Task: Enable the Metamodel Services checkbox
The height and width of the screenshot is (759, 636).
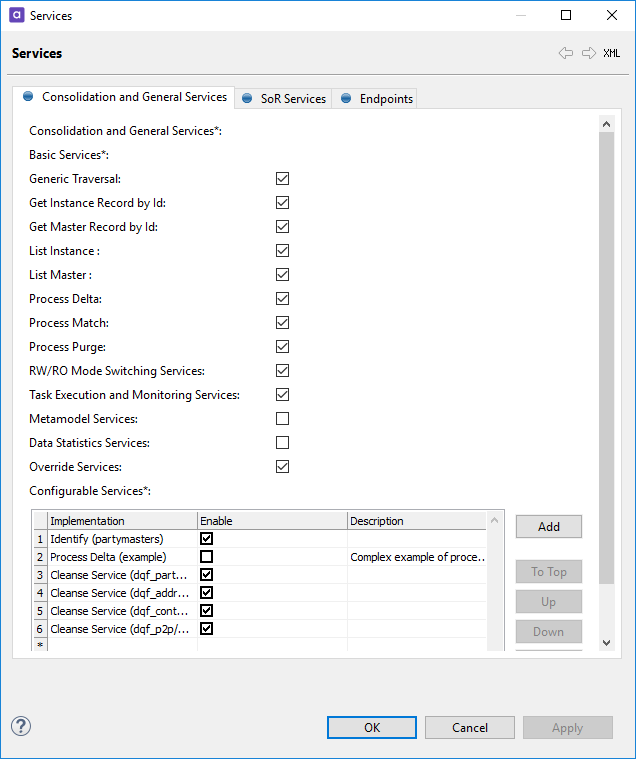Action: 282,419
